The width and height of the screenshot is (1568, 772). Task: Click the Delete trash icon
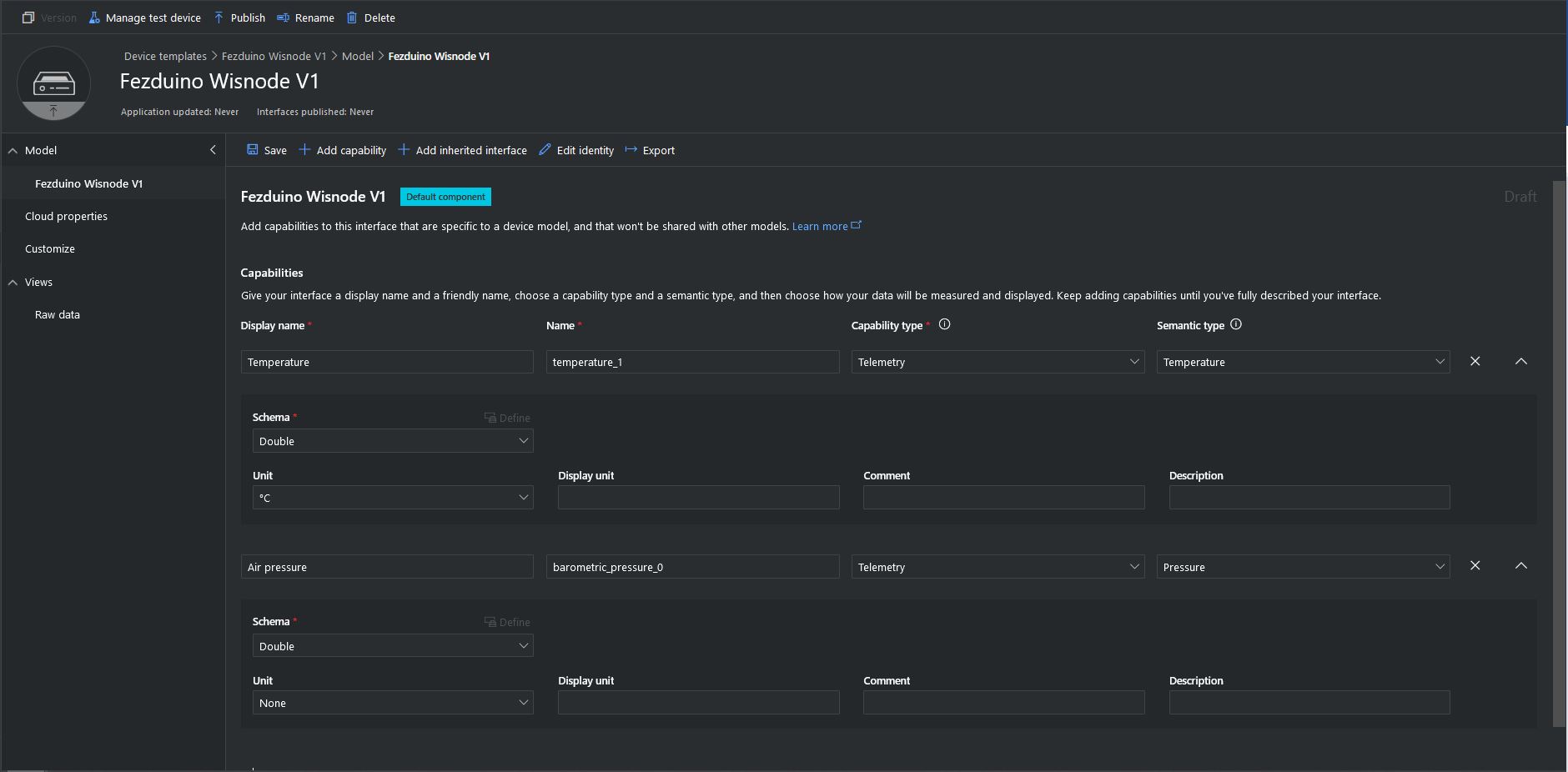coord(352,18)
